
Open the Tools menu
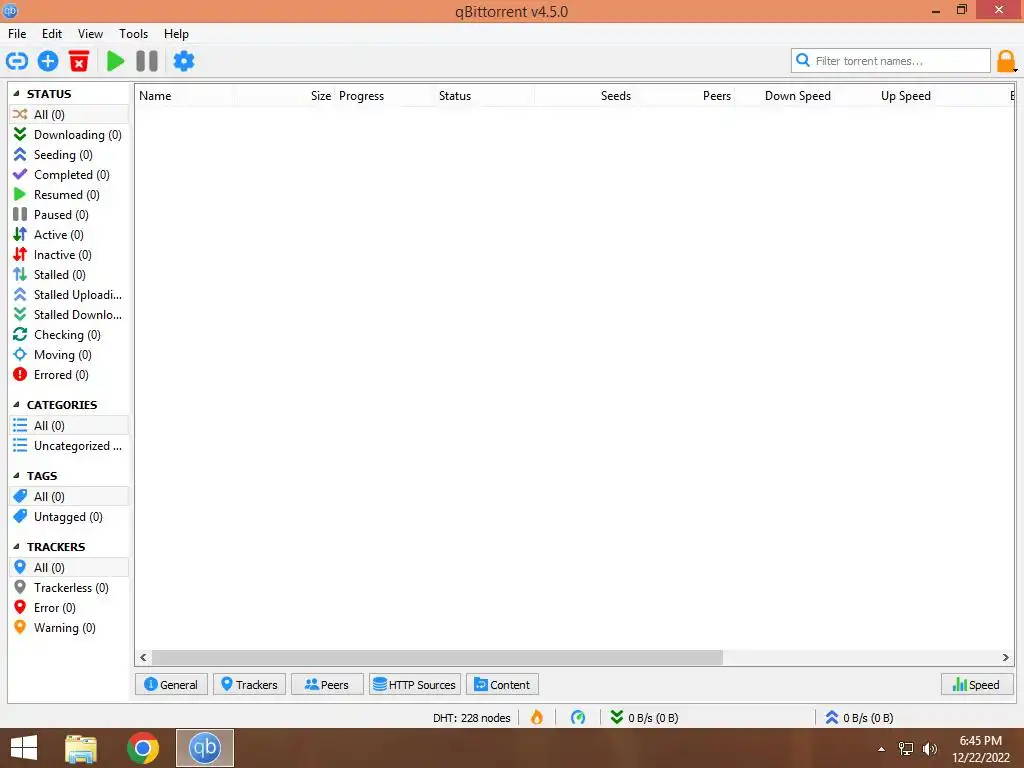point(133,34)
